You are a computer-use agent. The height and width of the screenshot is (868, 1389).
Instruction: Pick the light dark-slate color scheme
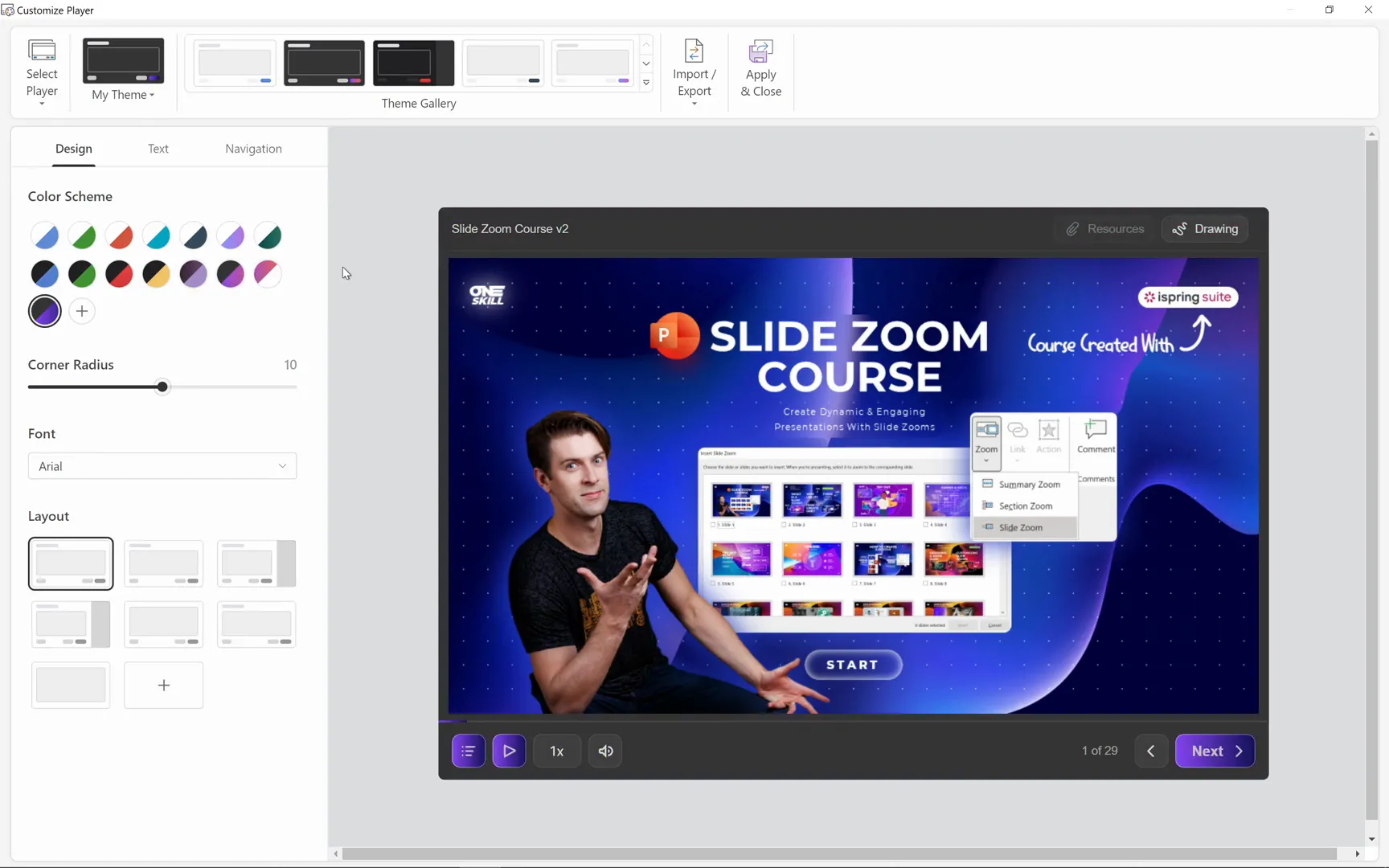point(194,236)
